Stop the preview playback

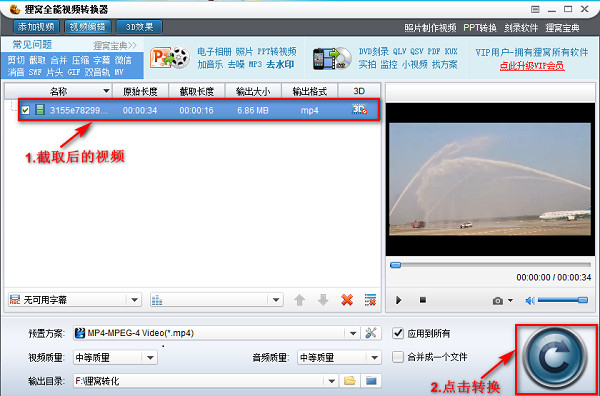pyautogui.click(x=423, y=300)
